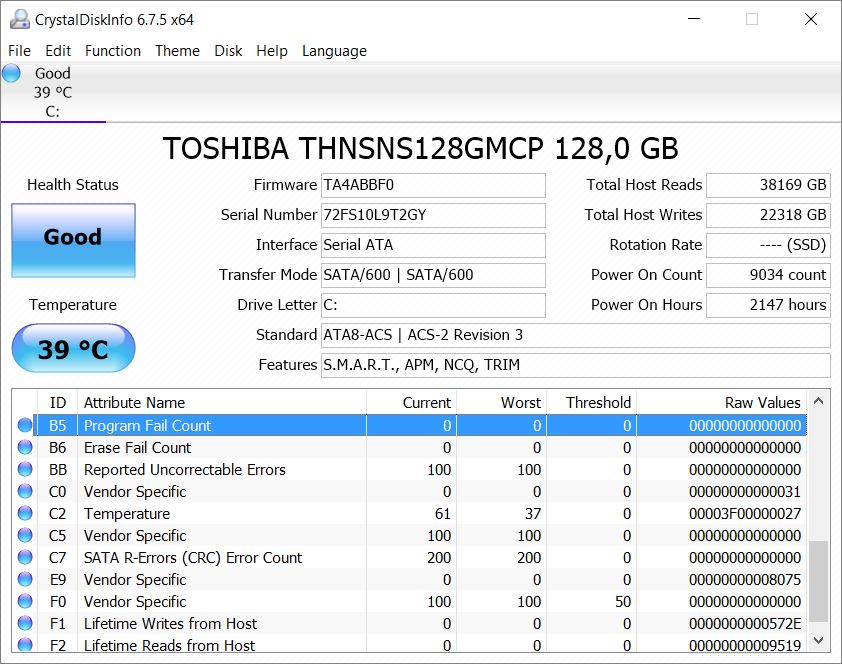Select the Program Fail Count row
This screenshot has width=842, height=664.
click(x=411, y=425)
